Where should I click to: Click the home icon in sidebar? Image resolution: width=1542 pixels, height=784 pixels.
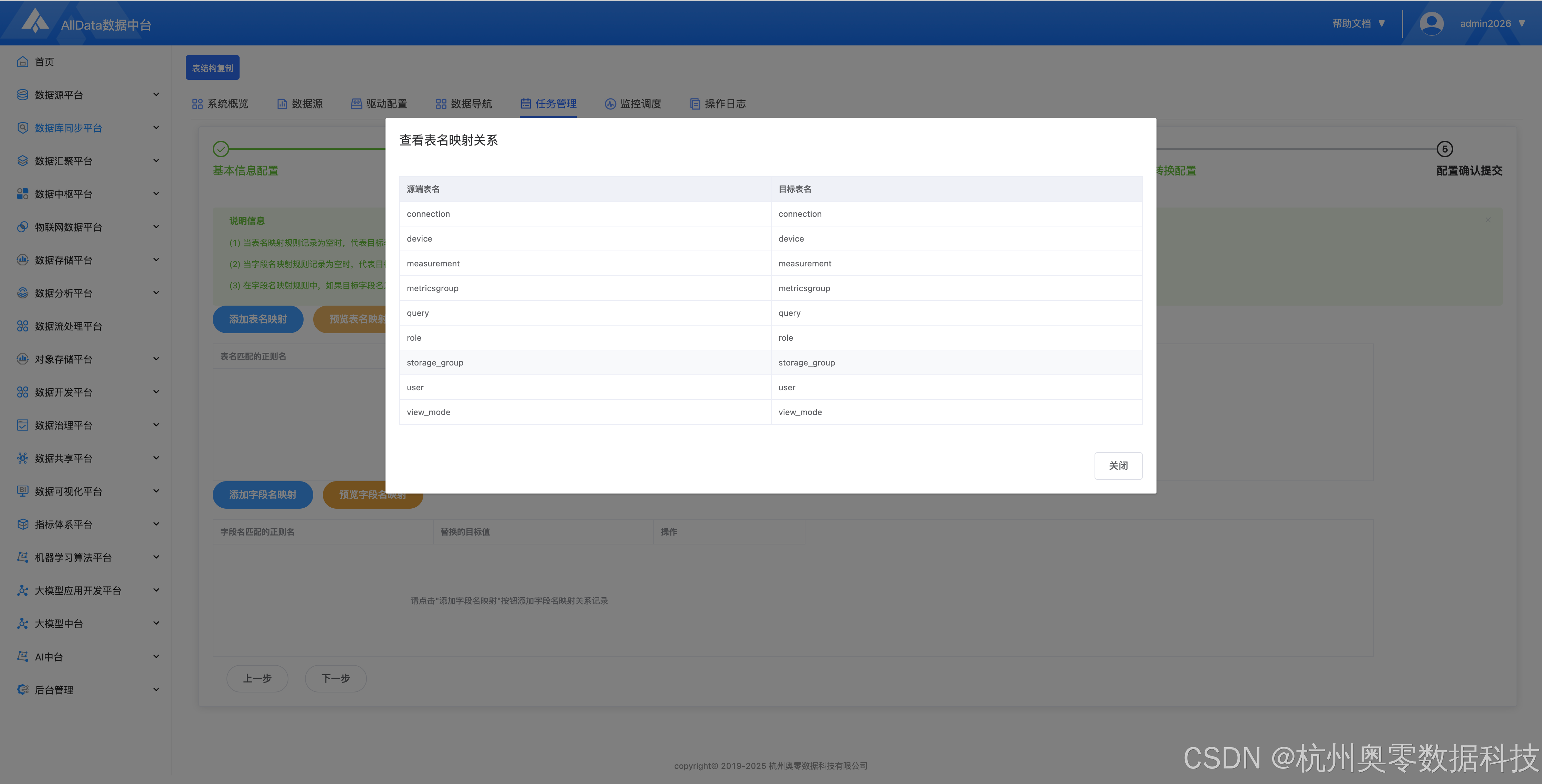click(23, 62)
